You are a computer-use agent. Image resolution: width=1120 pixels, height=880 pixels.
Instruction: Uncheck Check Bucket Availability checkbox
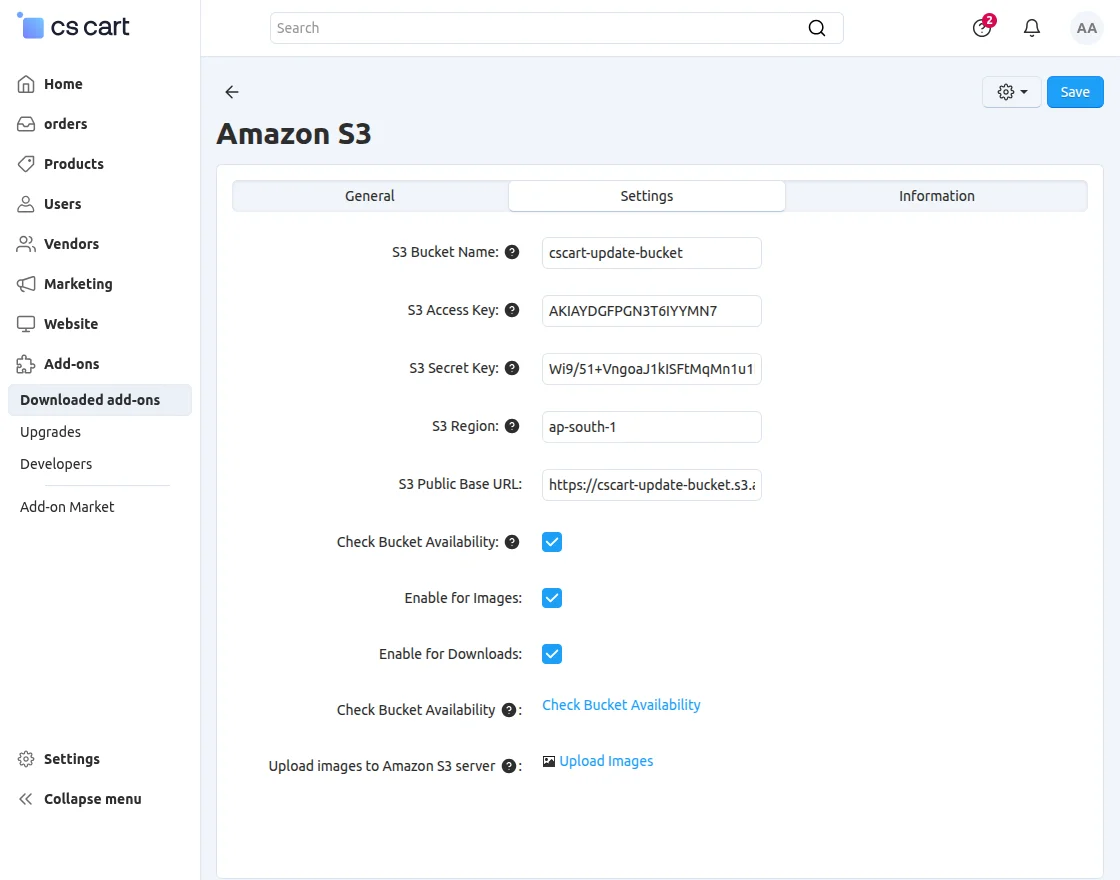[x=551, y=542]
